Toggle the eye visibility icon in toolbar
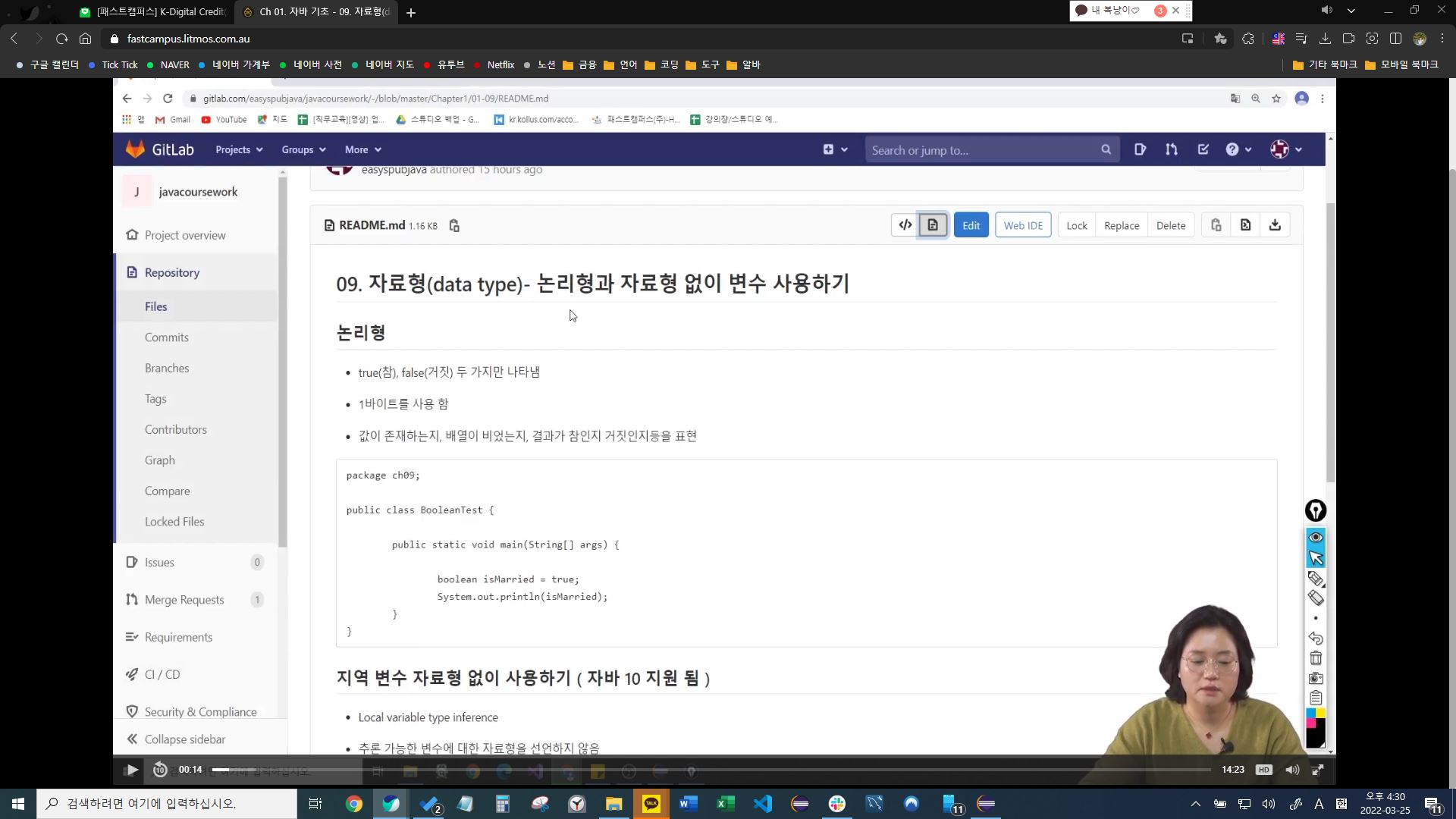The width and height of the screenshot is (1456, 819). tap(1316, 538)
